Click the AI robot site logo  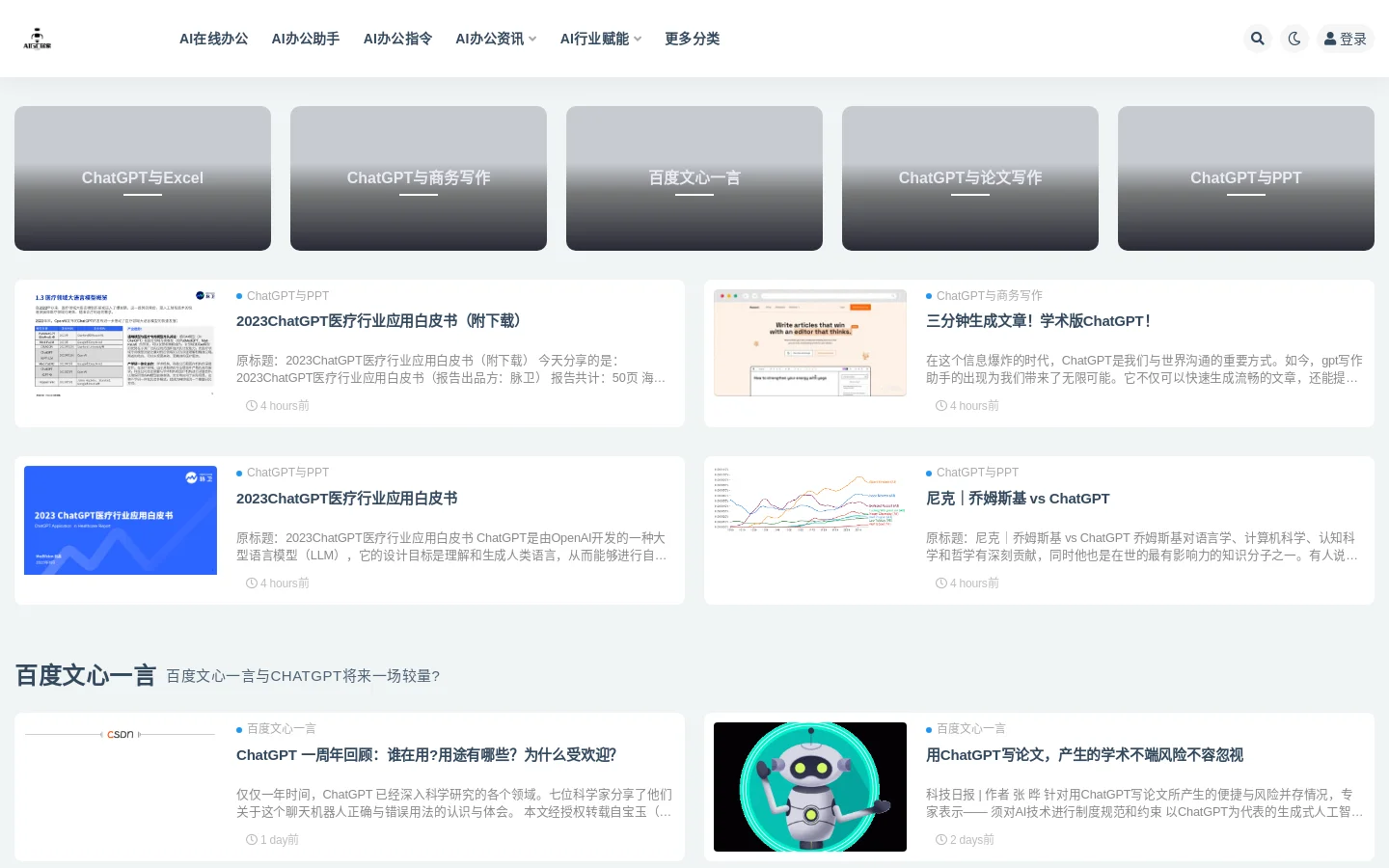click(38, 39)
